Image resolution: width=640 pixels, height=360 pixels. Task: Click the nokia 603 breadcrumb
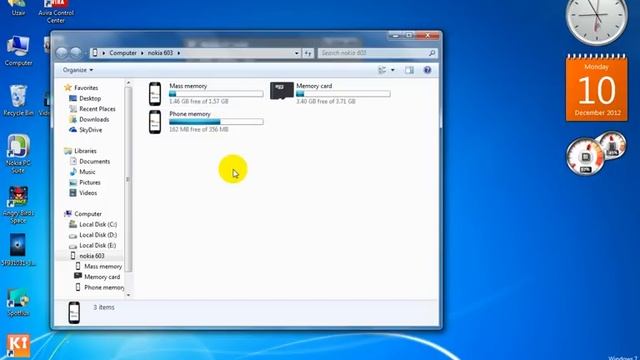[160, 53]
